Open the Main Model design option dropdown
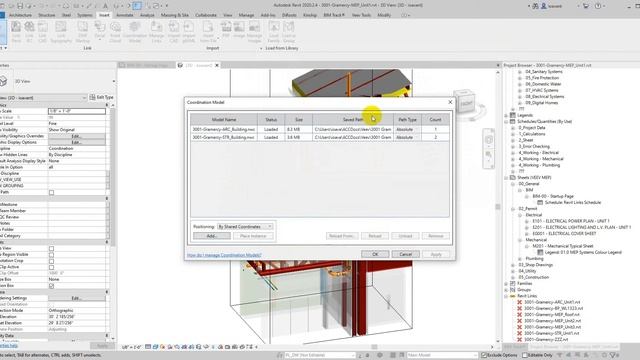640x360 pixels. pos(442,355)
